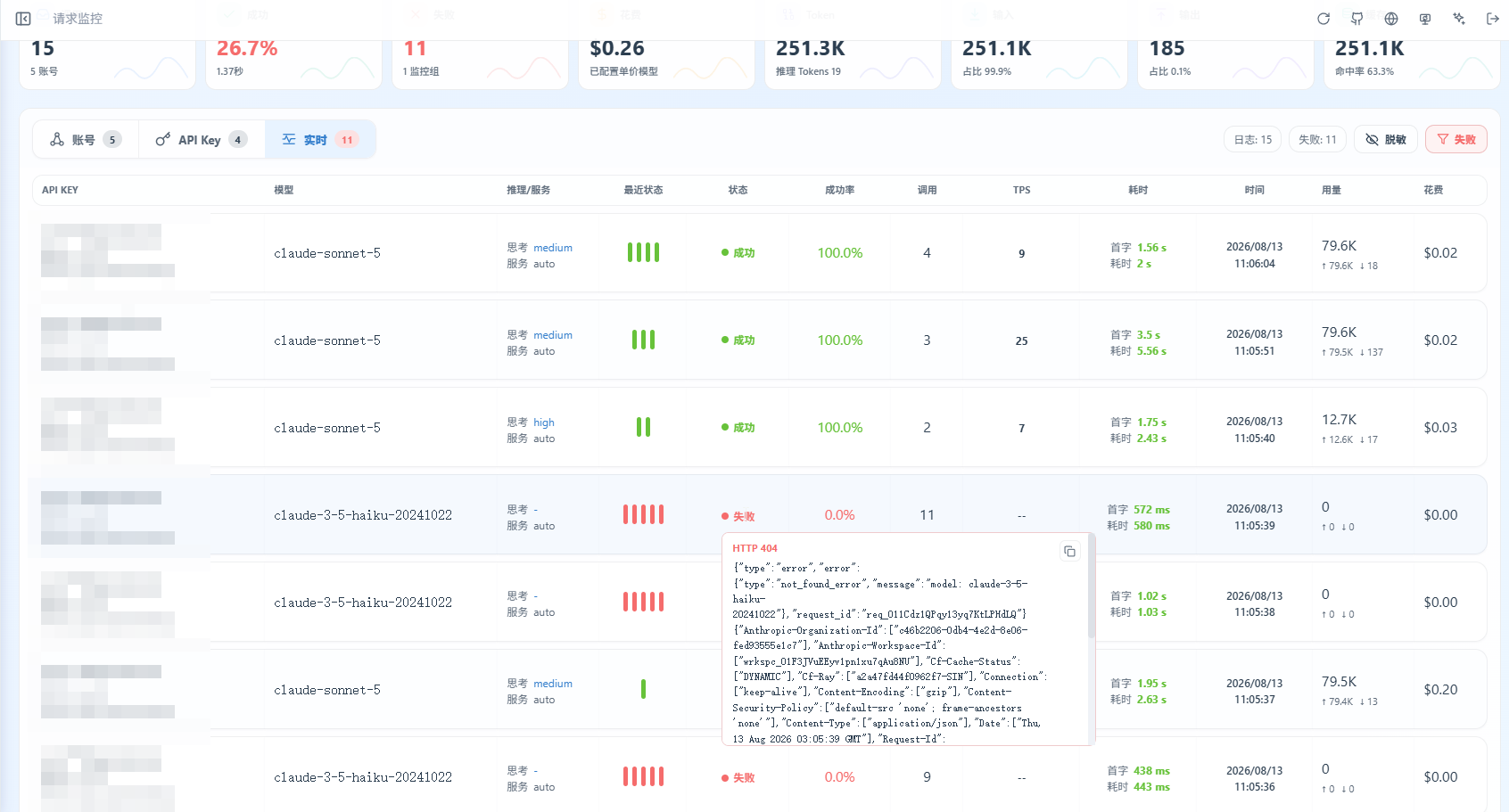This screenshot has height=812, width=1509.
Task: Toggle the 脱敏 masking eye button
Action: pyautogui.click(x=1386, y=140)
